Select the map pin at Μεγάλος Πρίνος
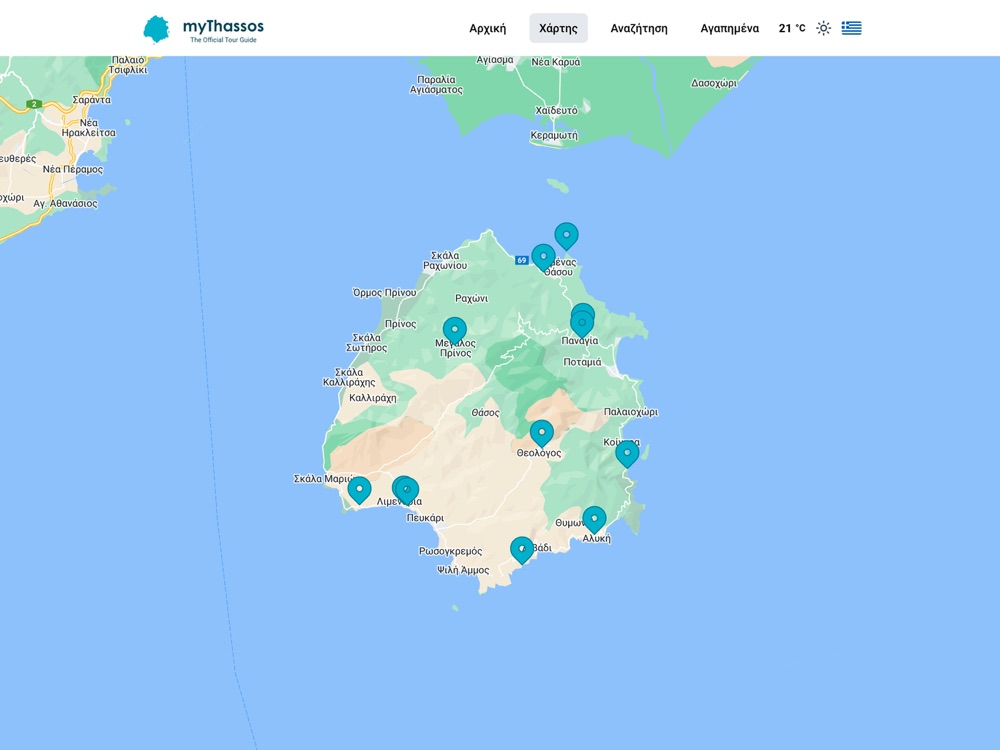 [x=454, y=331]
